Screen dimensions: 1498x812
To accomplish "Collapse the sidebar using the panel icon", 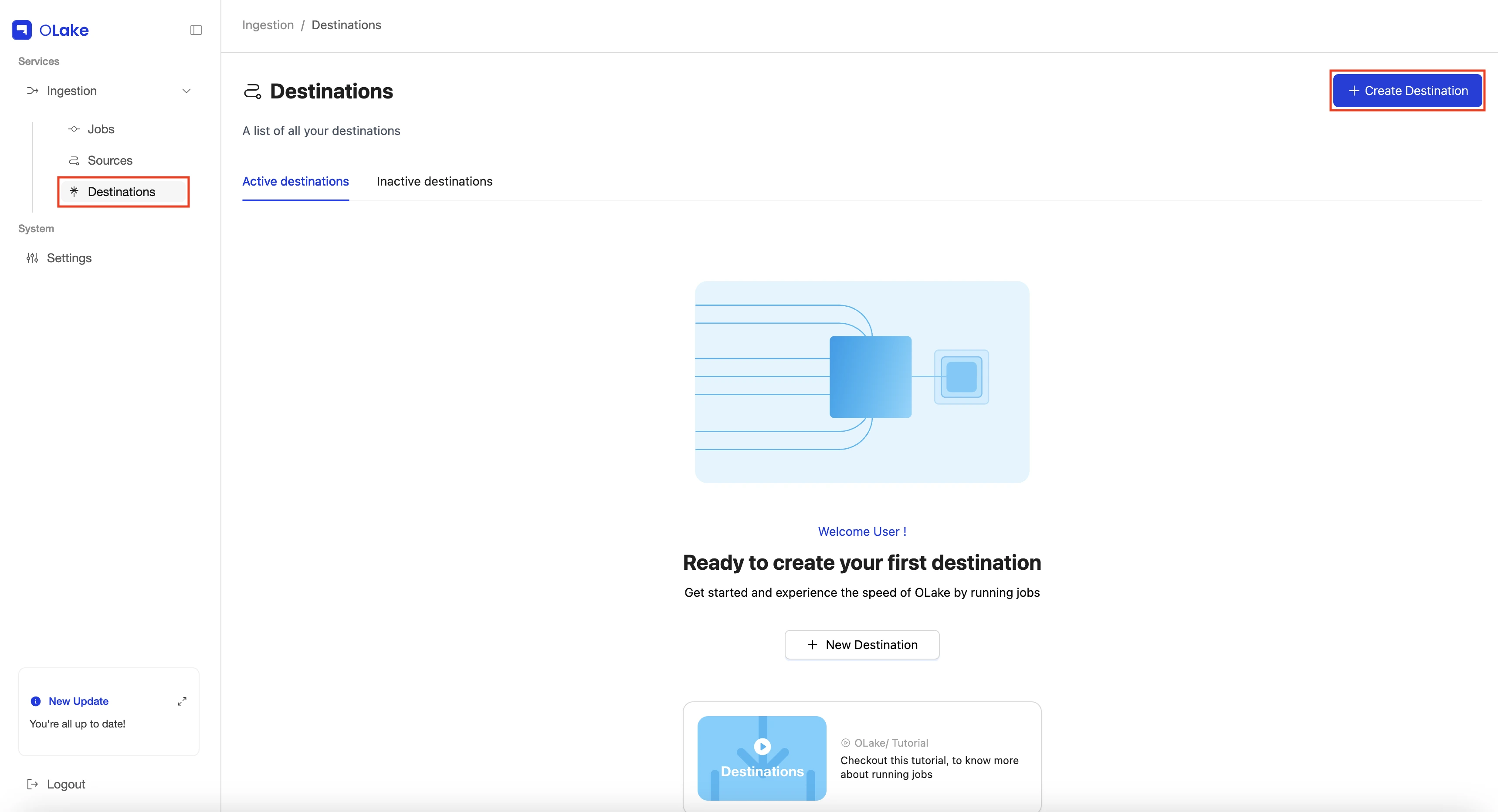I will [x=196, y=30].
